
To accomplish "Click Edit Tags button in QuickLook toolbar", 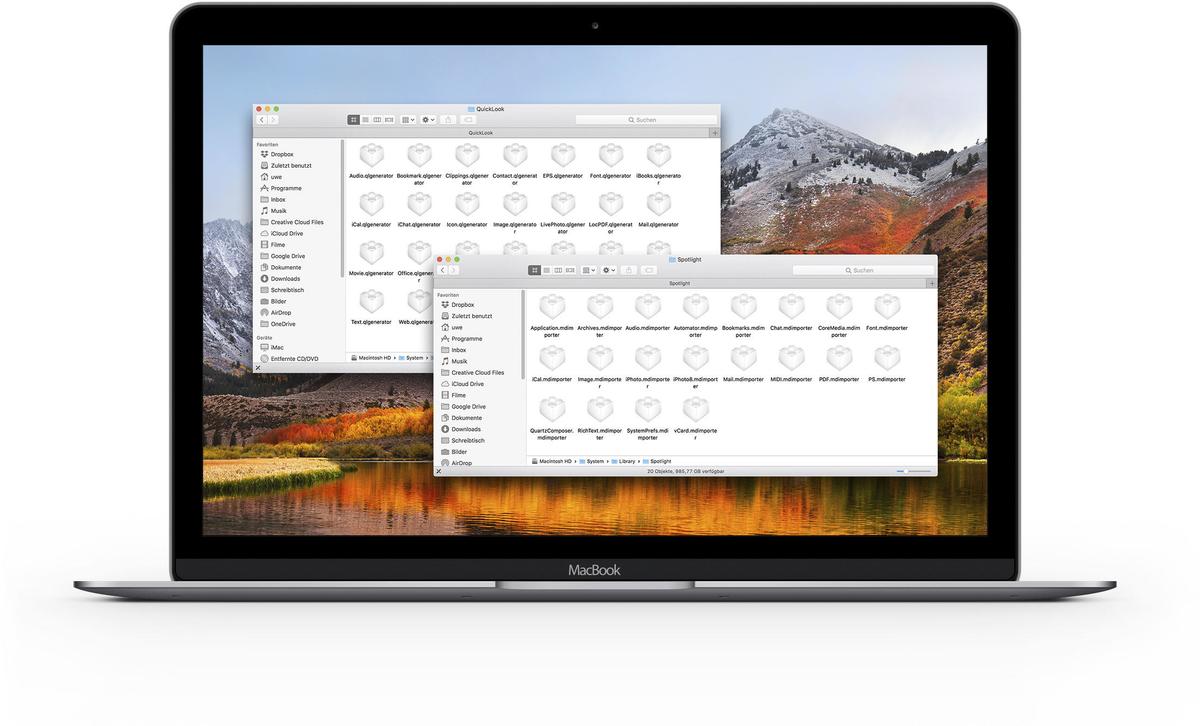I will (x=468, y=120).
